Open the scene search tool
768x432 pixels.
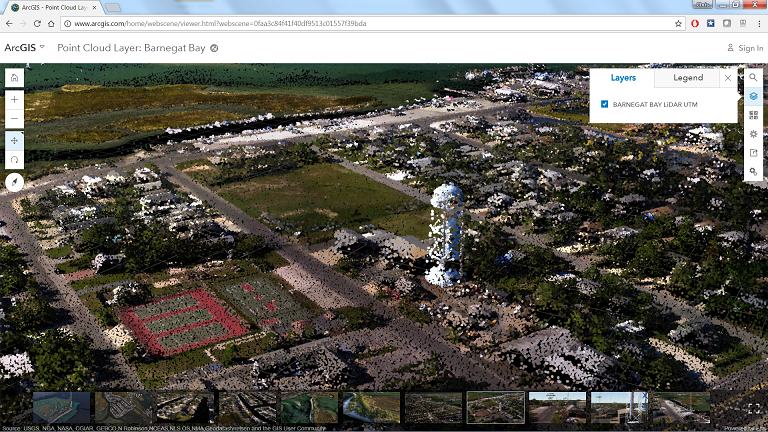tap(753, 77)
